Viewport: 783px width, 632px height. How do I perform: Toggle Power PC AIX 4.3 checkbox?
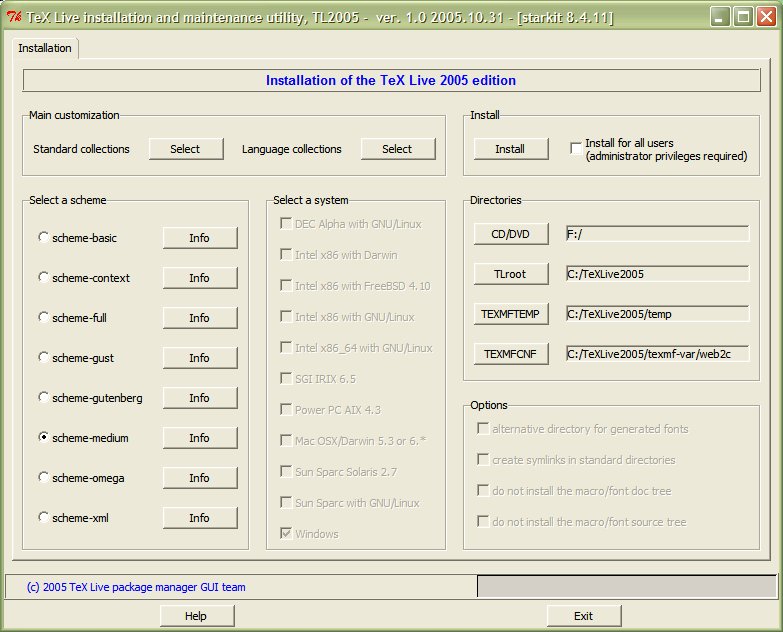click(286, 409)
